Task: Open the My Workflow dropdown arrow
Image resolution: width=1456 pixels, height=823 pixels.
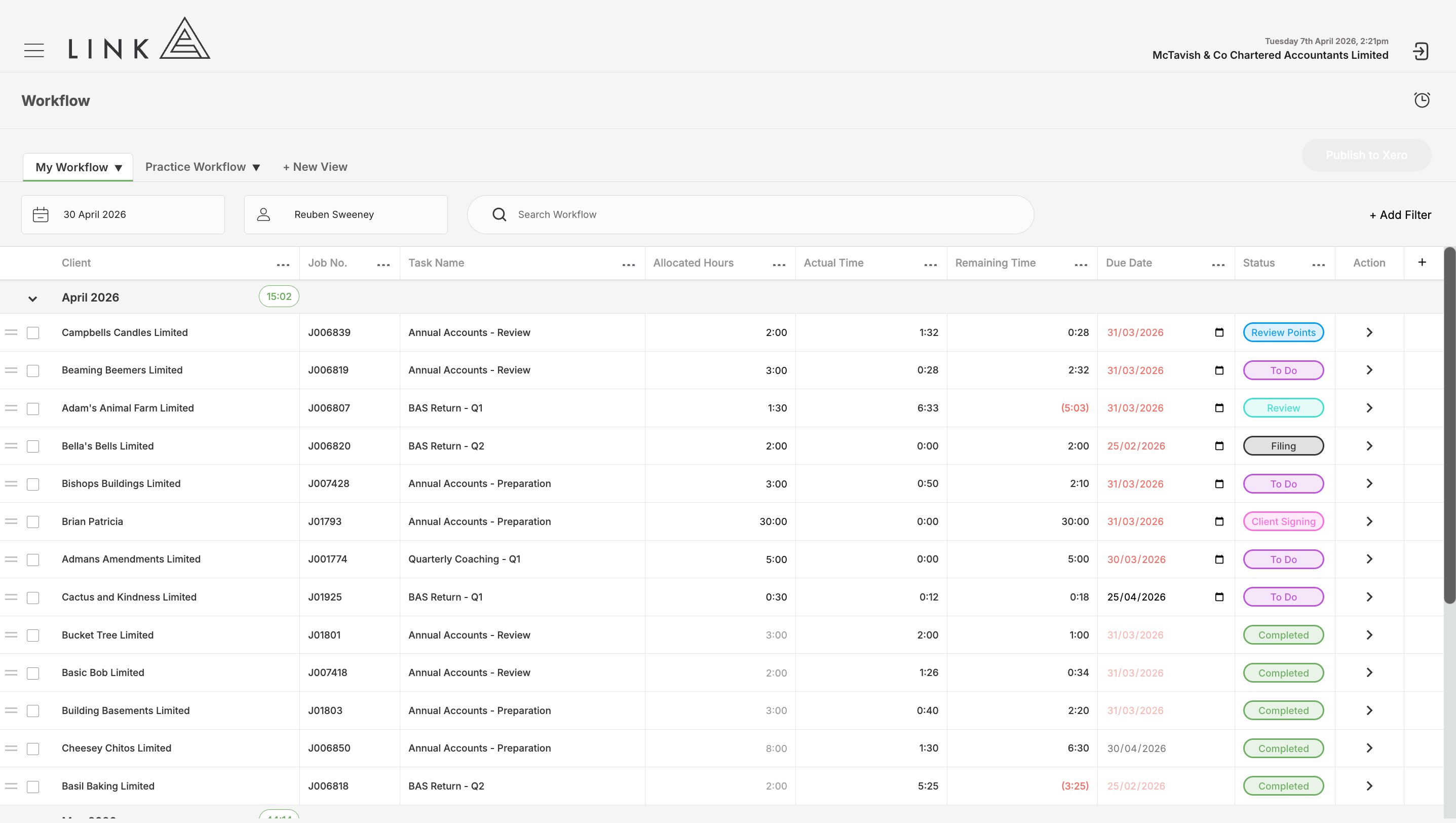Action: [118, 168]
